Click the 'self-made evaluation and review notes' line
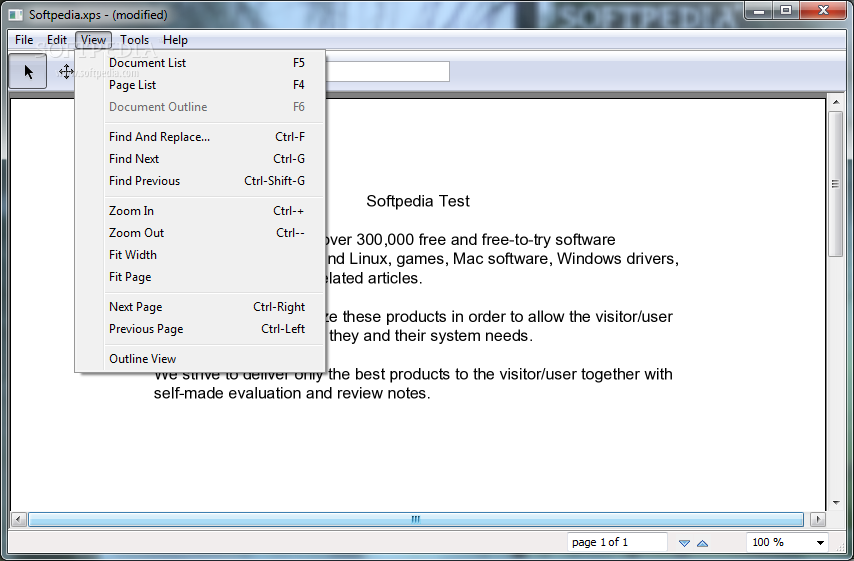This screenshot has width=854, height=561. [292, 393]
